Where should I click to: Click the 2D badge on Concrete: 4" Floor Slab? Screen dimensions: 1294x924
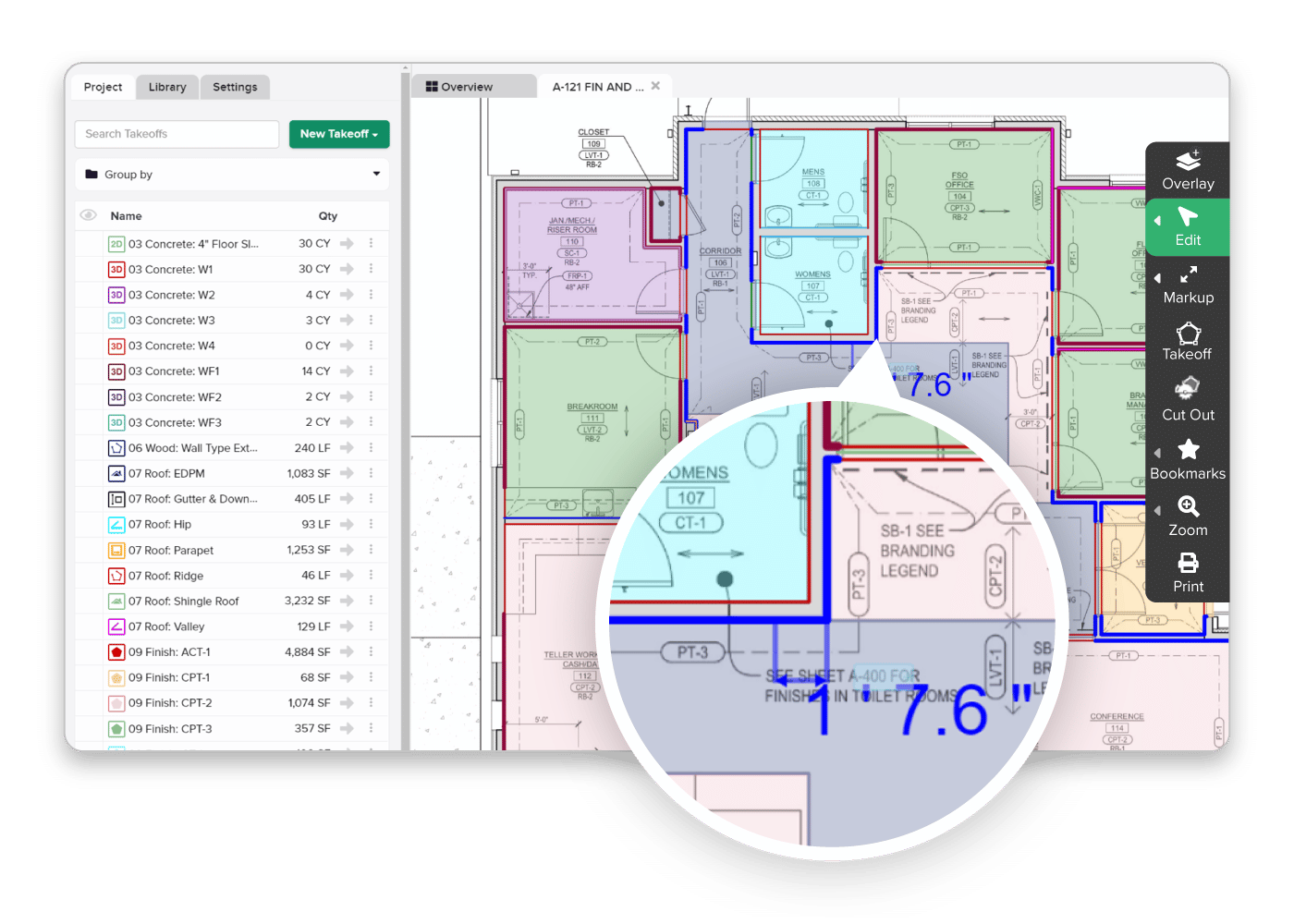pyautogui.click(x=116, y=243)
